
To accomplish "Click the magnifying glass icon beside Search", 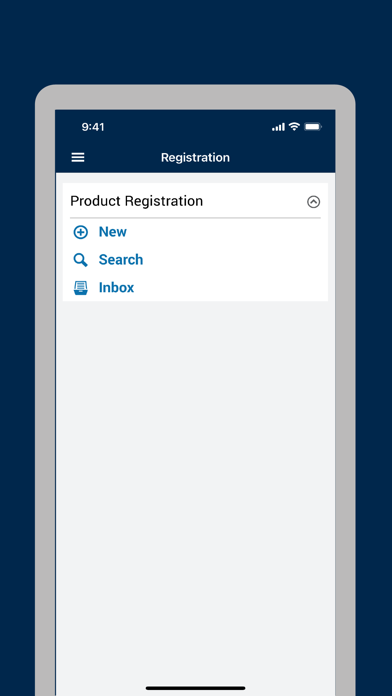I will 80,260.
